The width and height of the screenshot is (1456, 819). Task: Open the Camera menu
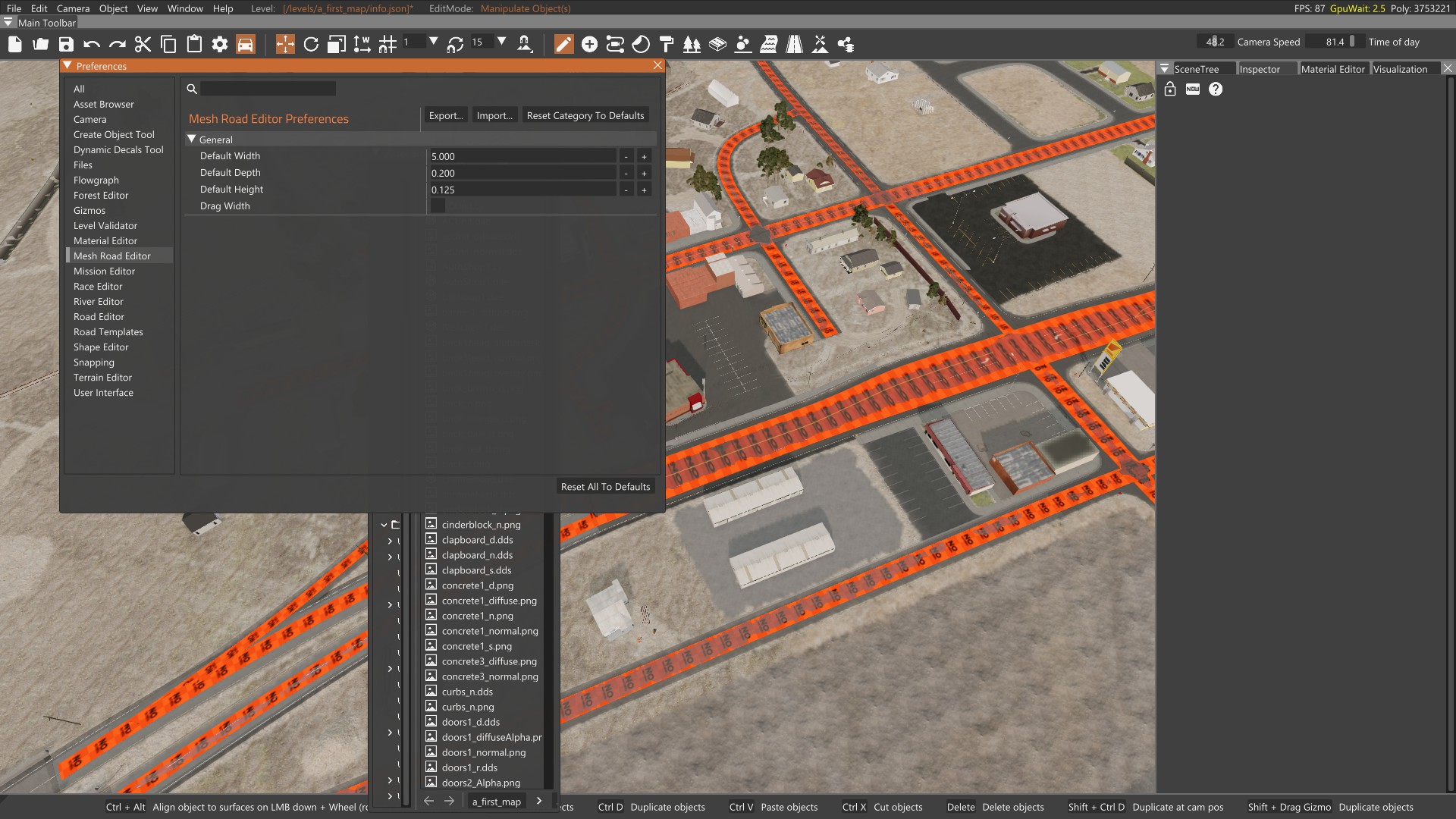[73, 8]
